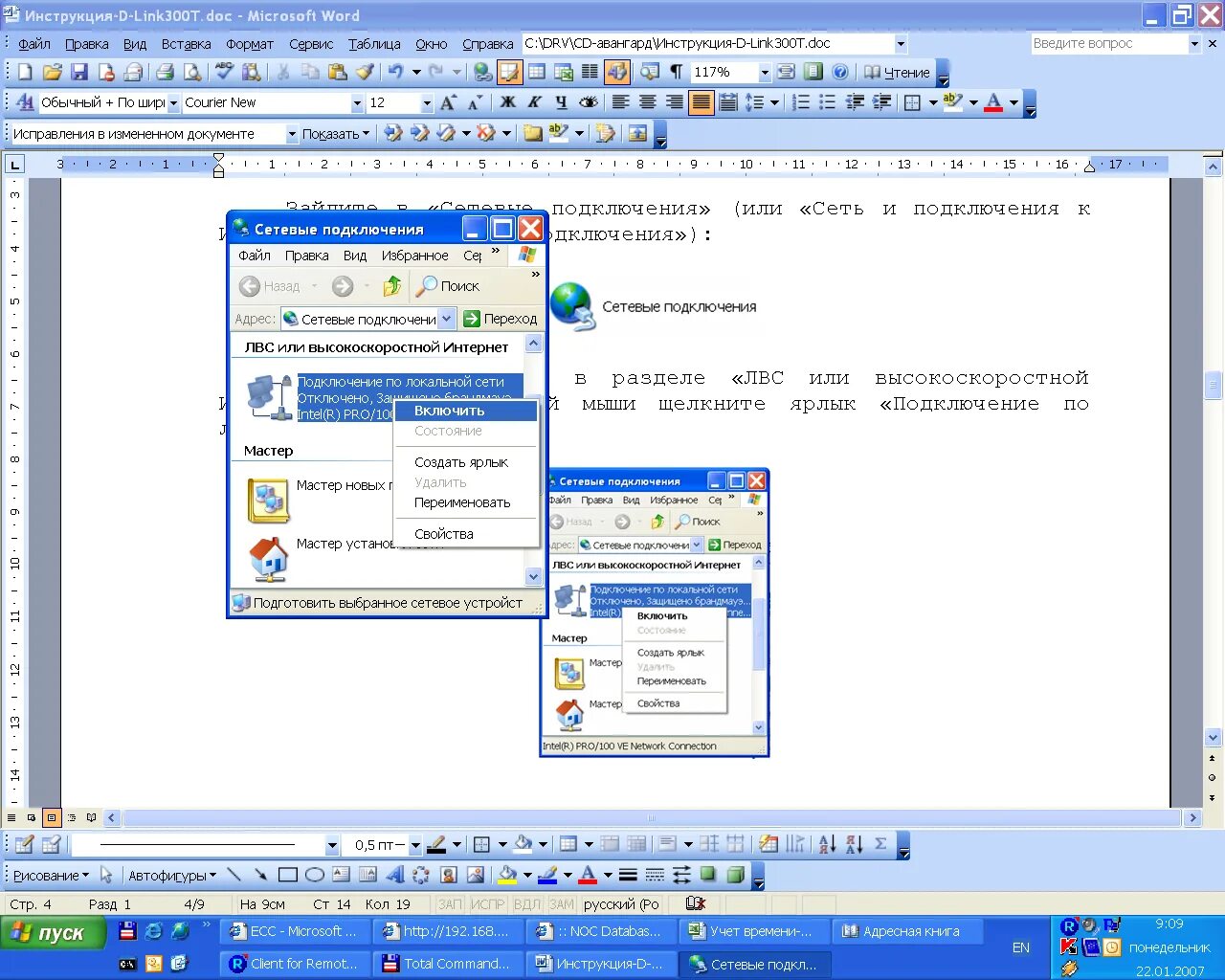Open the Таблица menu
The image size is (1225, 980).
point(374,44)
